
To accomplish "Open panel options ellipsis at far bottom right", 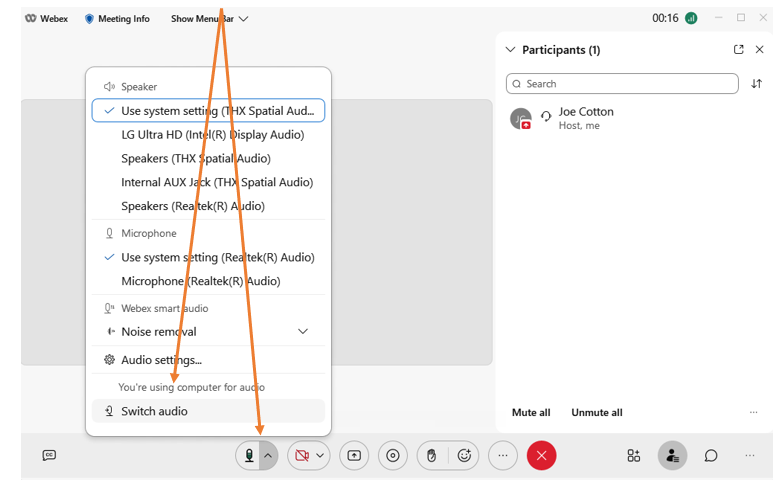I will [750, 455].
